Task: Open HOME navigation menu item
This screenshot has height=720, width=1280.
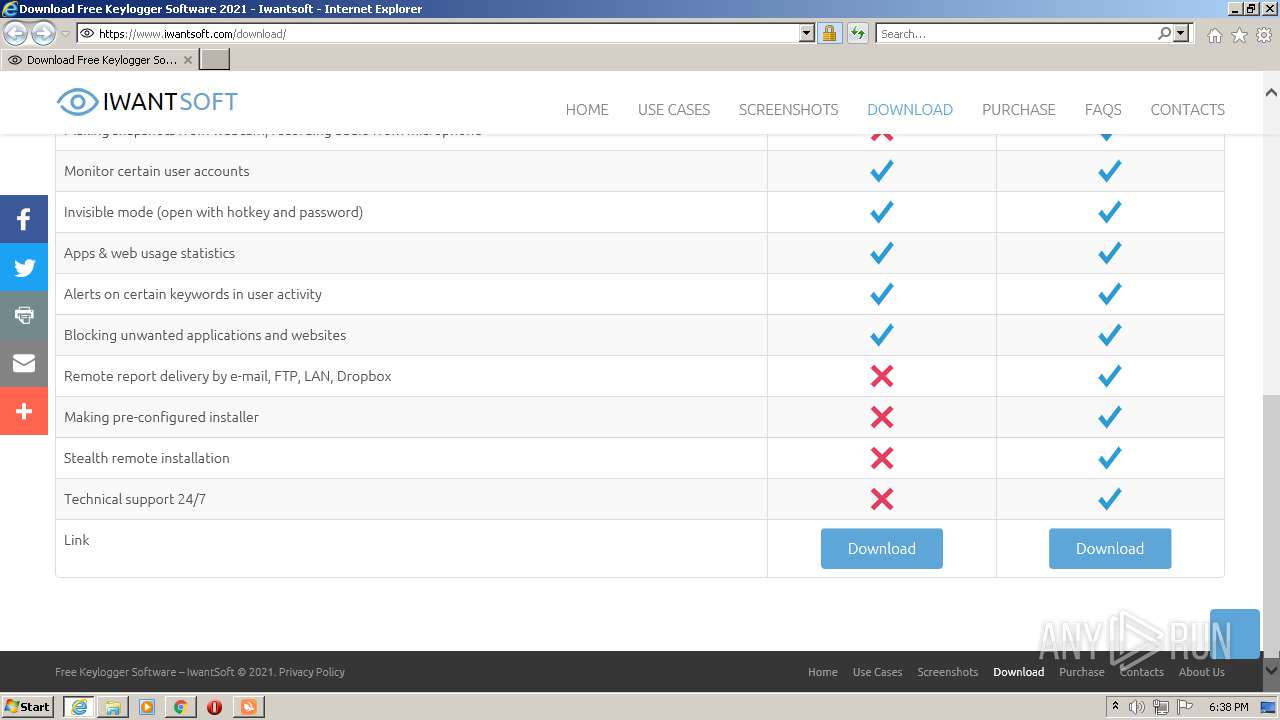Action: (x=587, y=110)
